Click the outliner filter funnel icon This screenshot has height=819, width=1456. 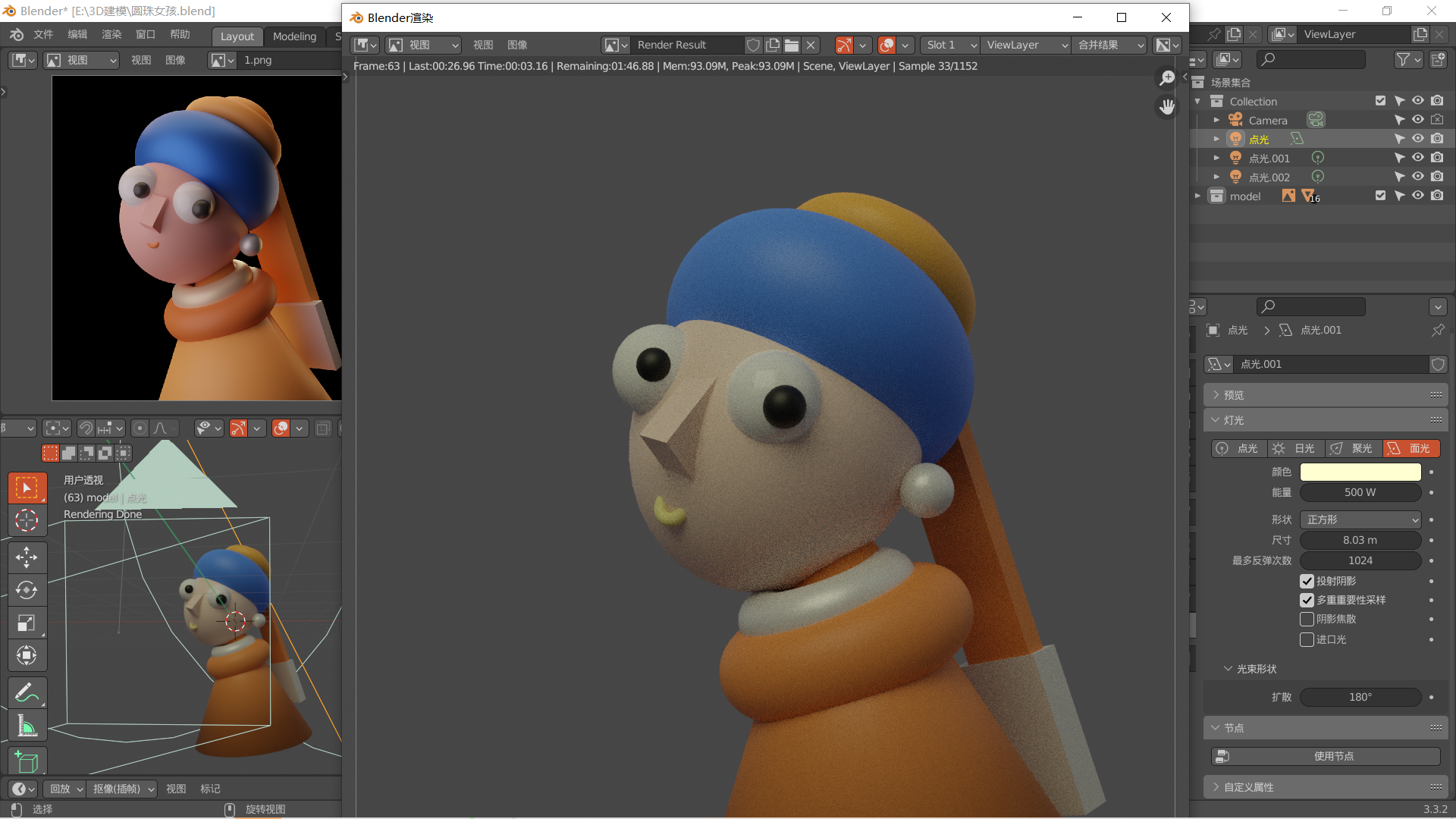pyautogui.click(x=1404, y=59)
